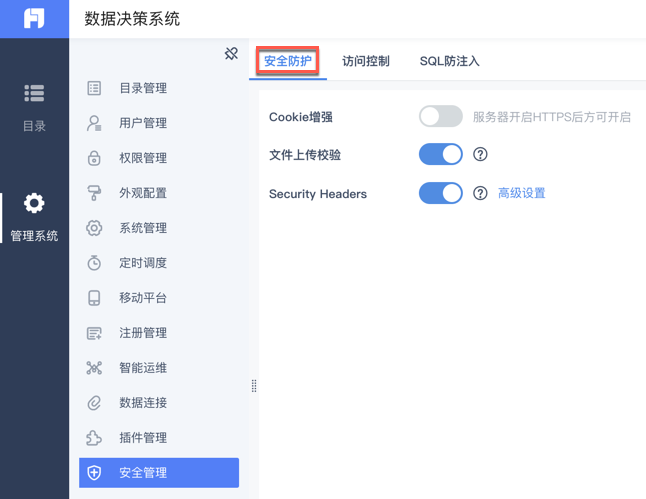Select the 安全防护 tab

pos(288,61)
